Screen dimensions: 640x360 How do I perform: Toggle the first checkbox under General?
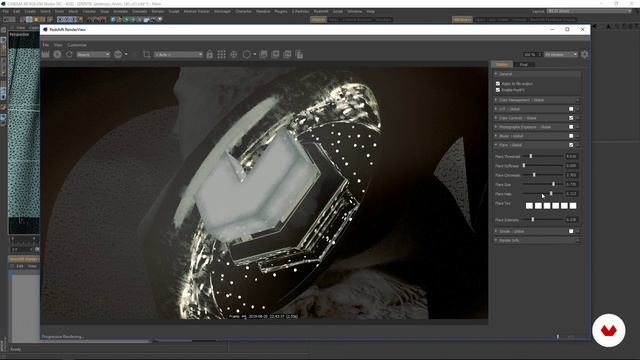tap(498, 84)
